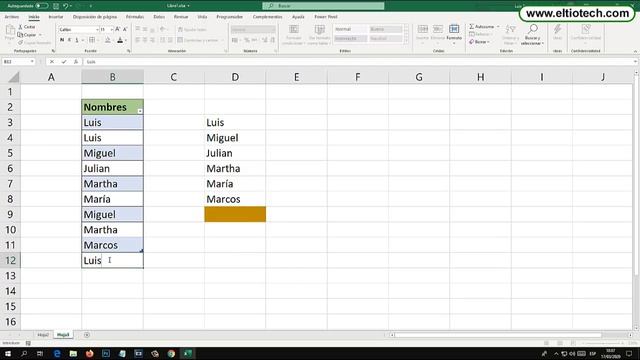Screen dimensions: 640x360
Task: Open the Formato cells dropdown
Action: tap(454, 33)
